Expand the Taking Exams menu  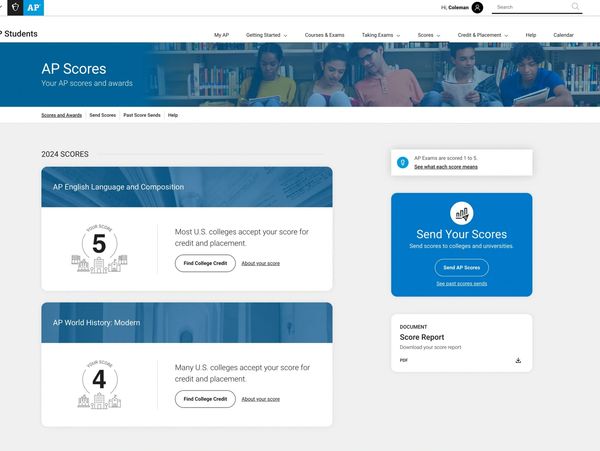[x=381, y=35]
